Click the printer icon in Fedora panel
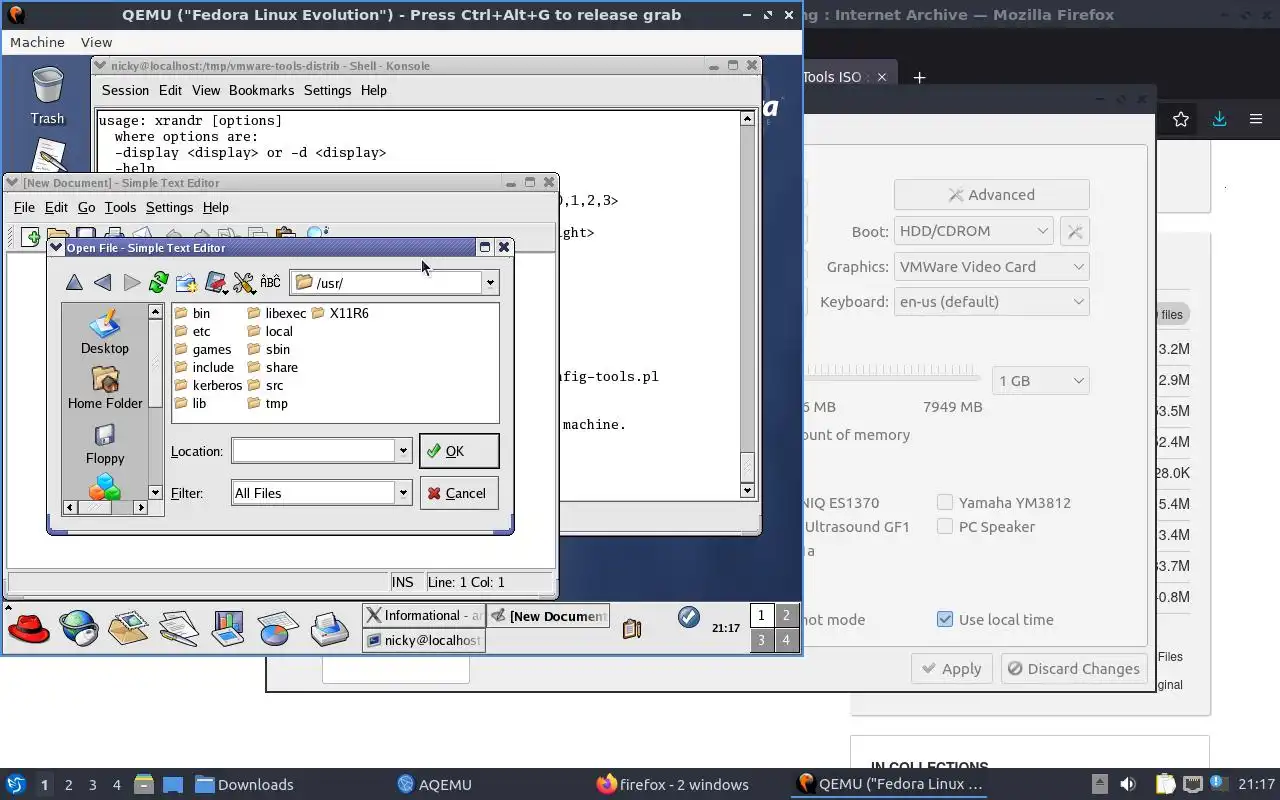The image size is (1280, 800). click(328, 628)
